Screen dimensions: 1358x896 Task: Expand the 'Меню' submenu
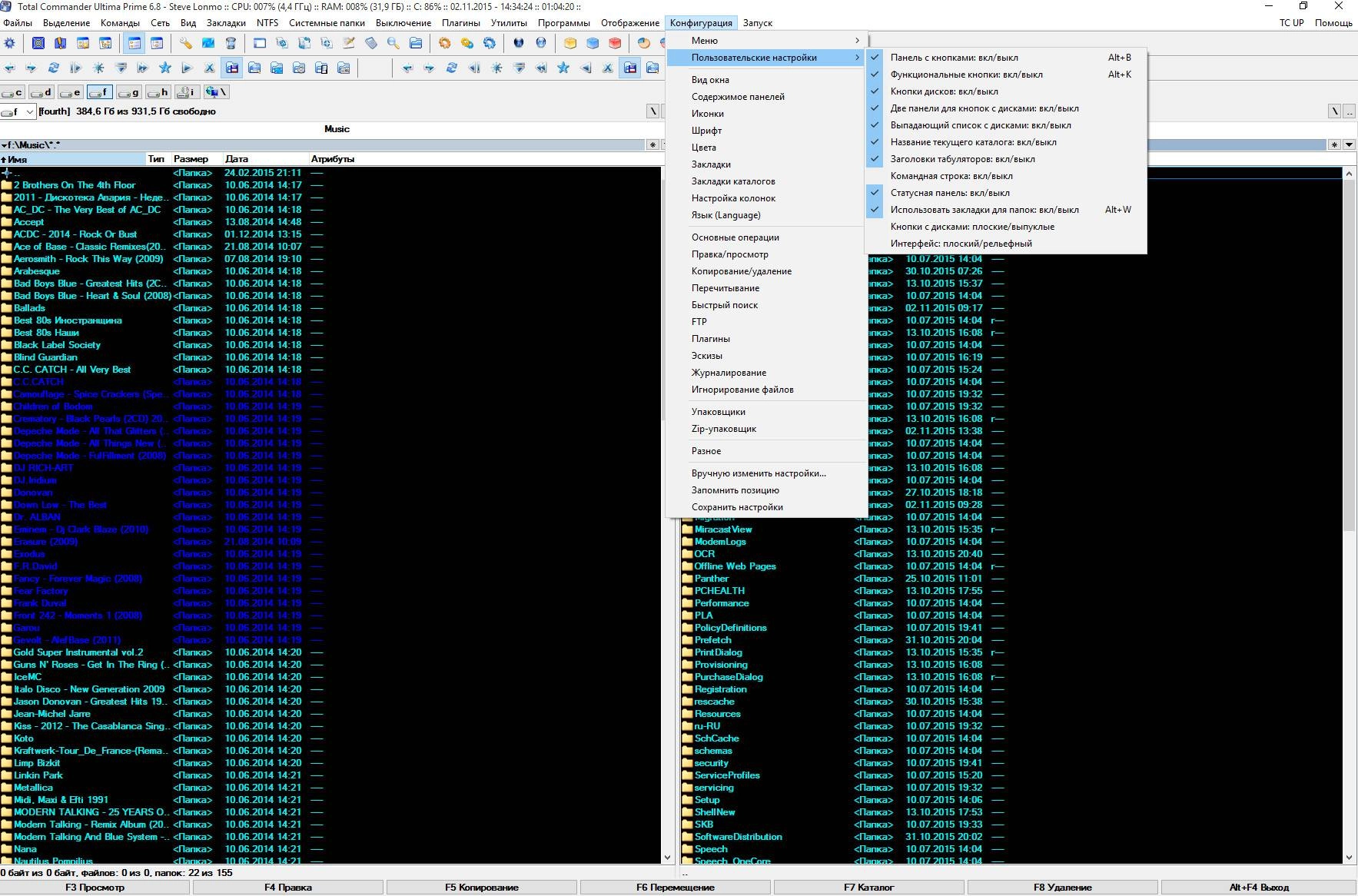(766, 41)
